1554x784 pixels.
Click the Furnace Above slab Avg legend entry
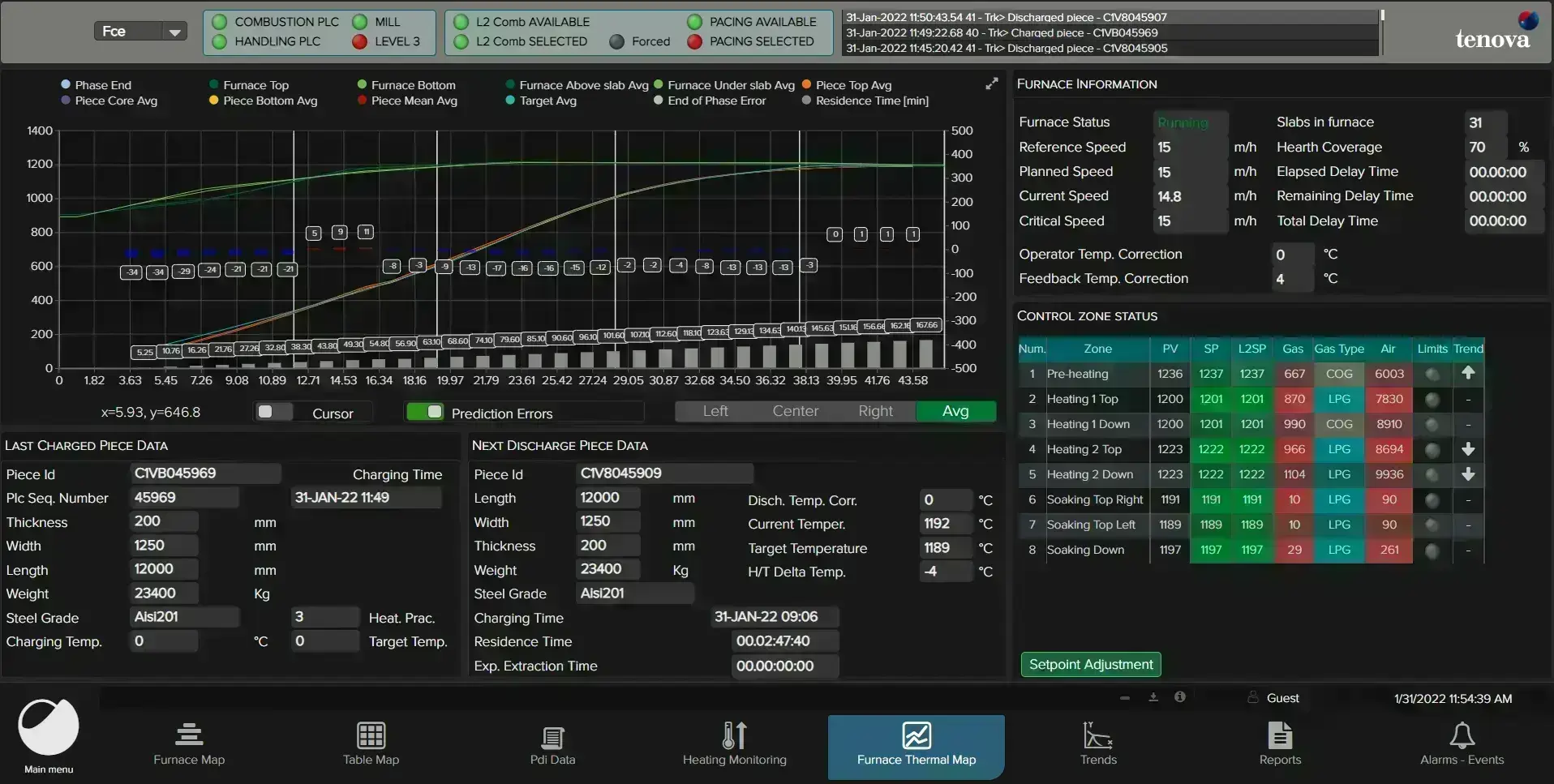577,85
